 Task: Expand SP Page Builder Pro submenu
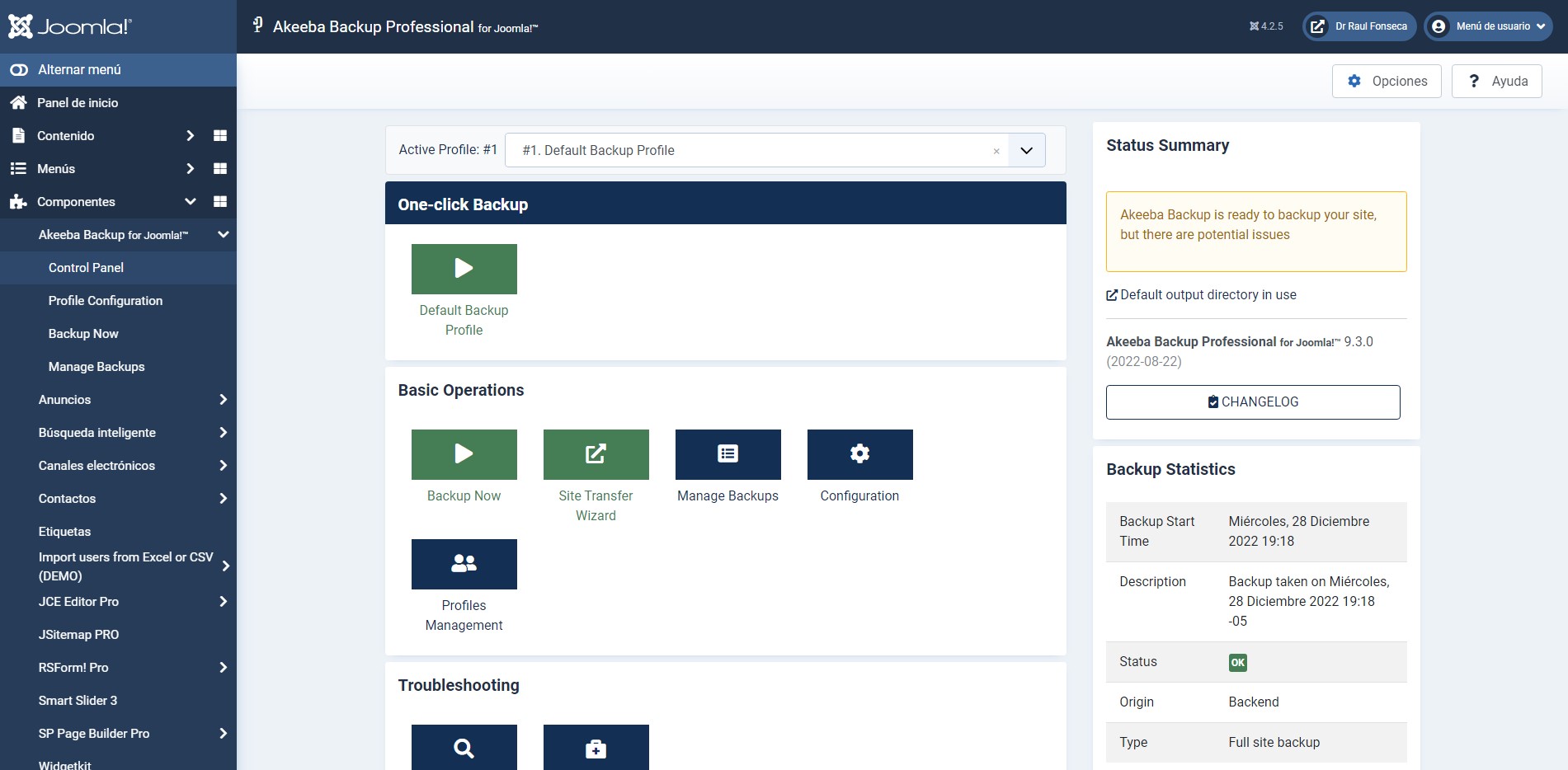tap(223, 734)
